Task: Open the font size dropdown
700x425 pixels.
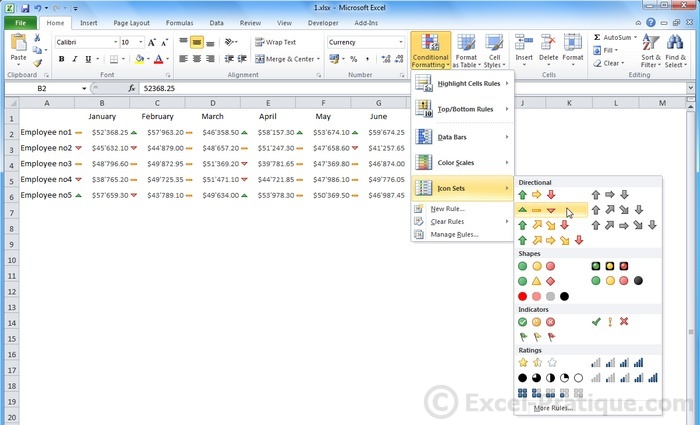Action: (x=141, y=42)
